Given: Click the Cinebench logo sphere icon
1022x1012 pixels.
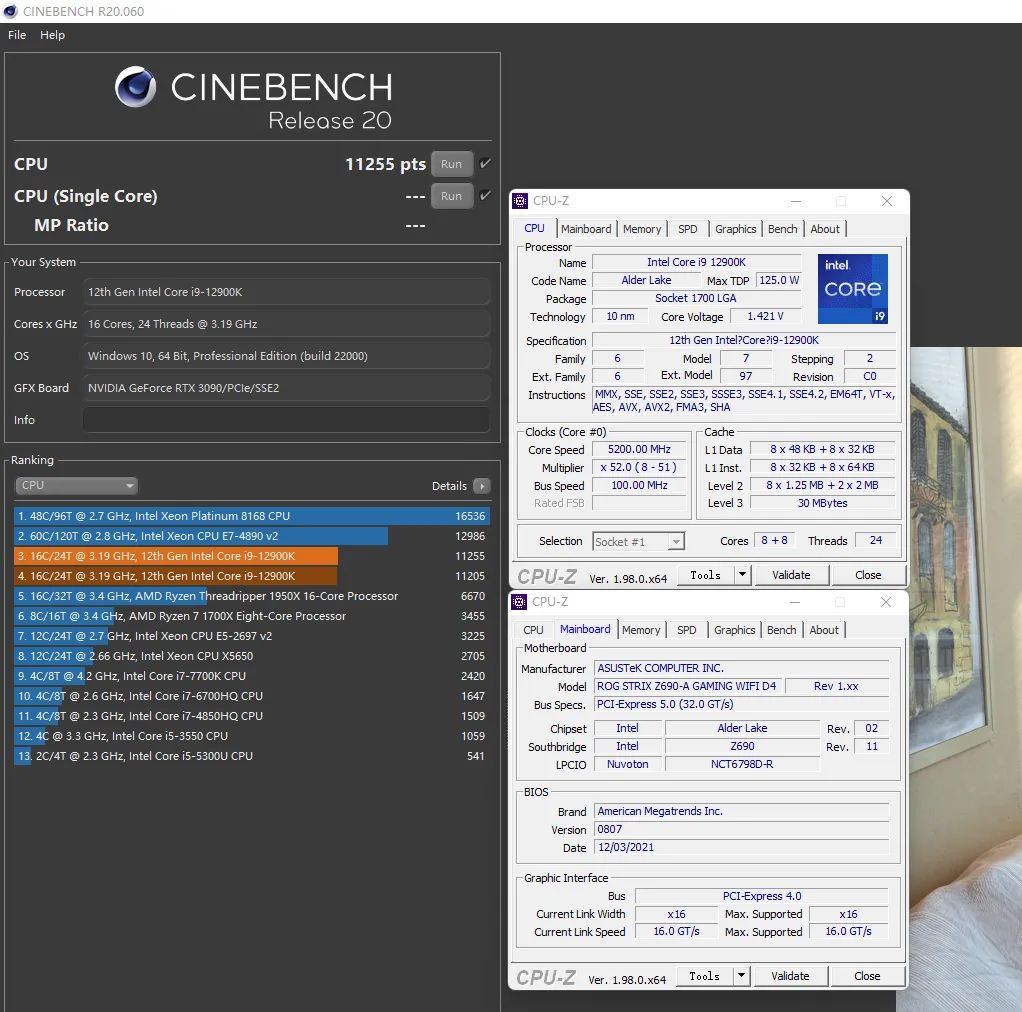Looking at the screenshot, I should point(136,88).
